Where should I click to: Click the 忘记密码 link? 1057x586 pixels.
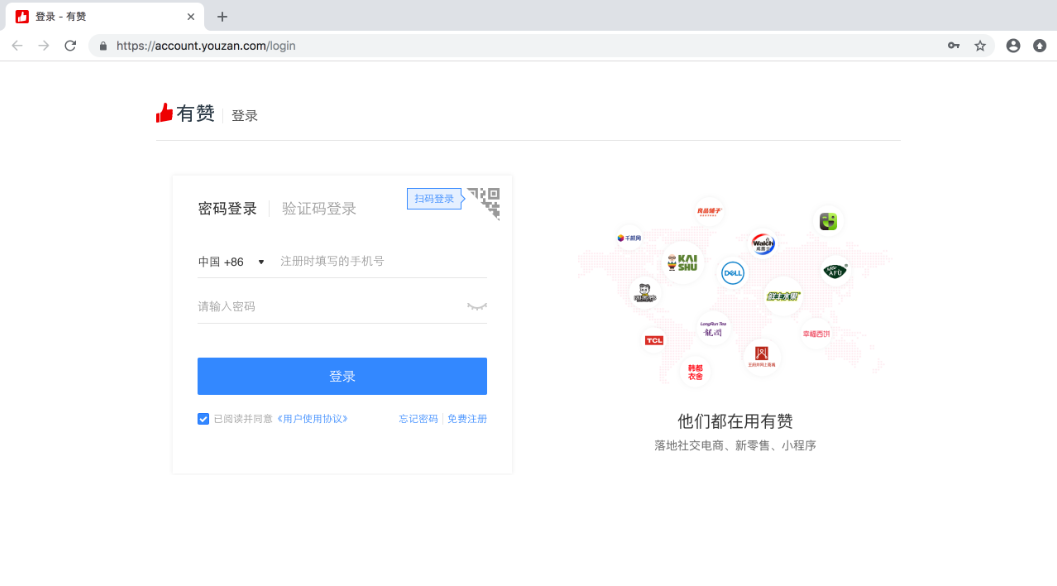418,419
